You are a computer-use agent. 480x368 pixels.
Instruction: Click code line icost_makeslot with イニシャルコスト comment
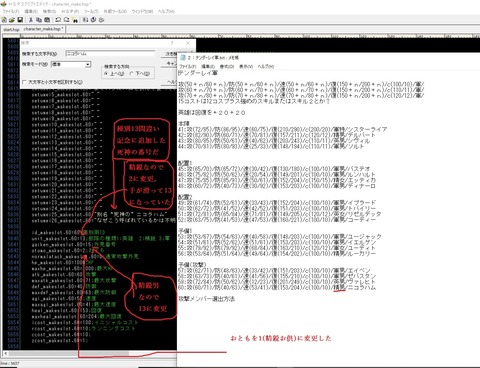[85, 323]
